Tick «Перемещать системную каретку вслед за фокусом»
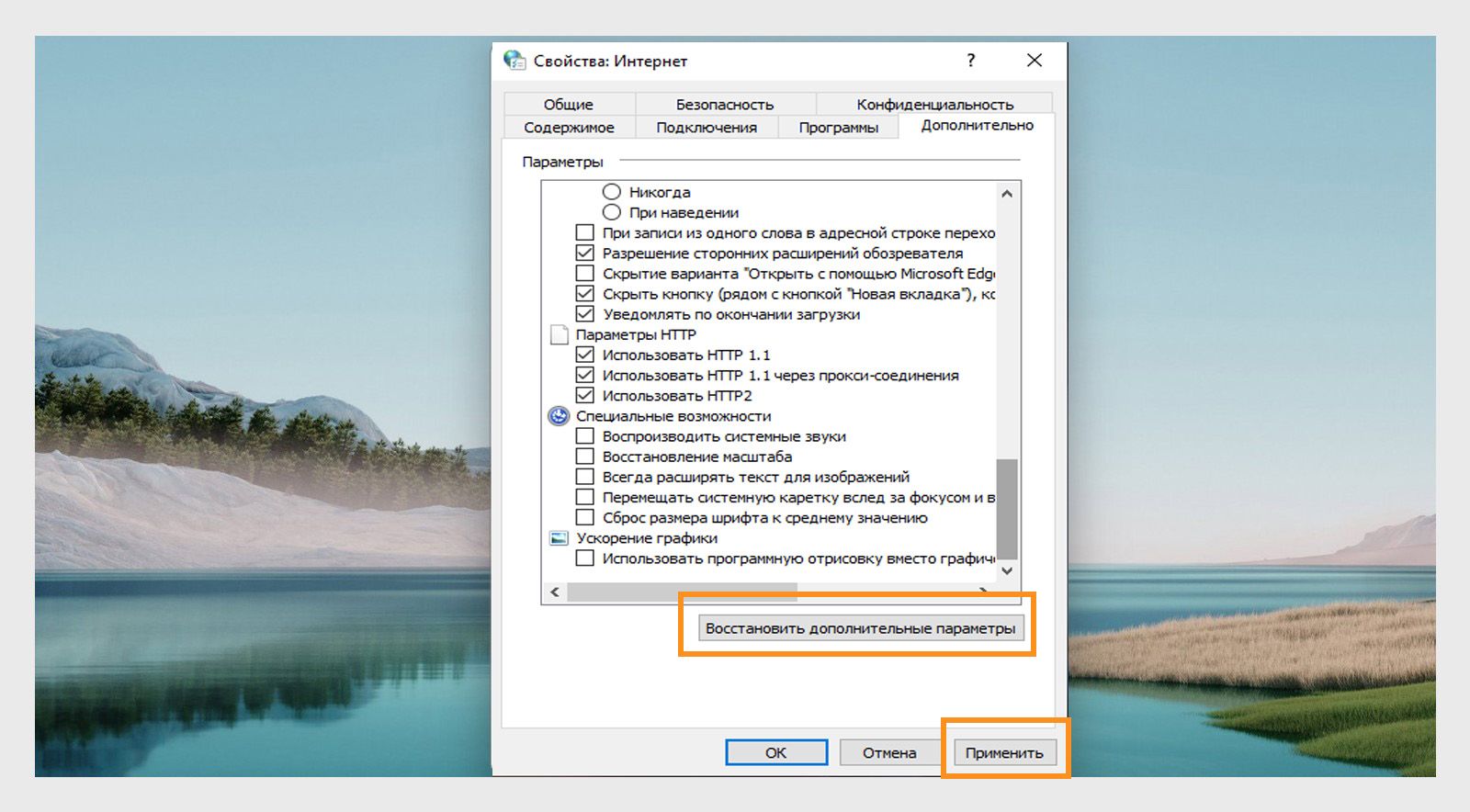Screen dimensions: 1470x812 click(584, 497)
